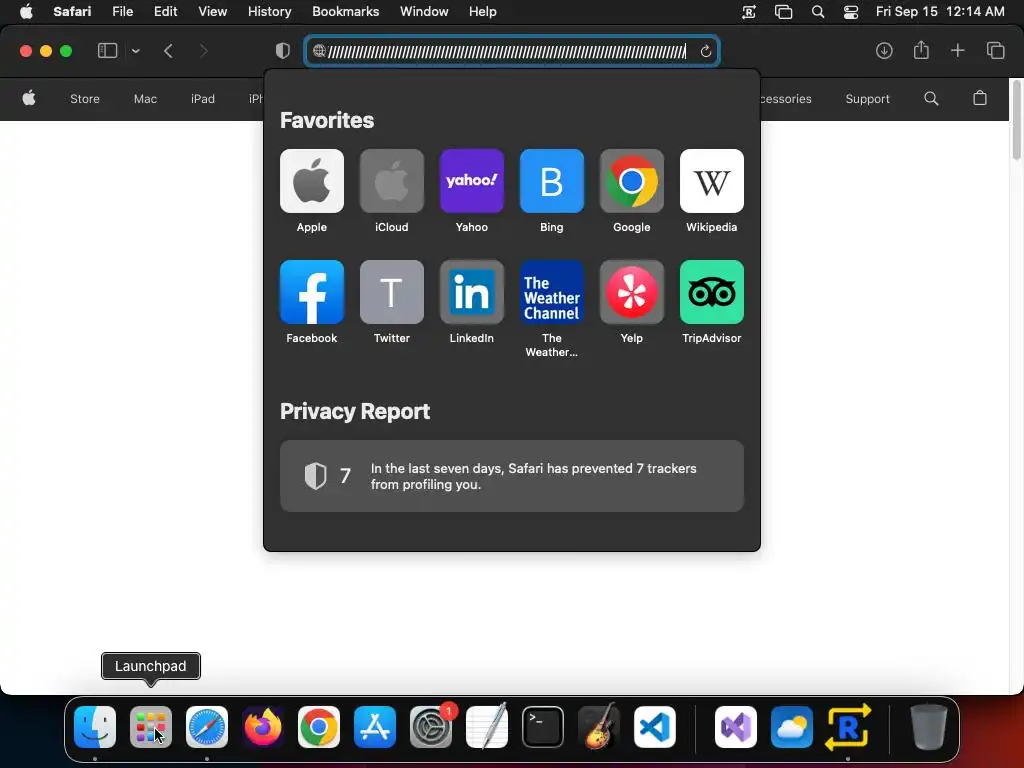Click into the Safari address bar

click(511, 51)
